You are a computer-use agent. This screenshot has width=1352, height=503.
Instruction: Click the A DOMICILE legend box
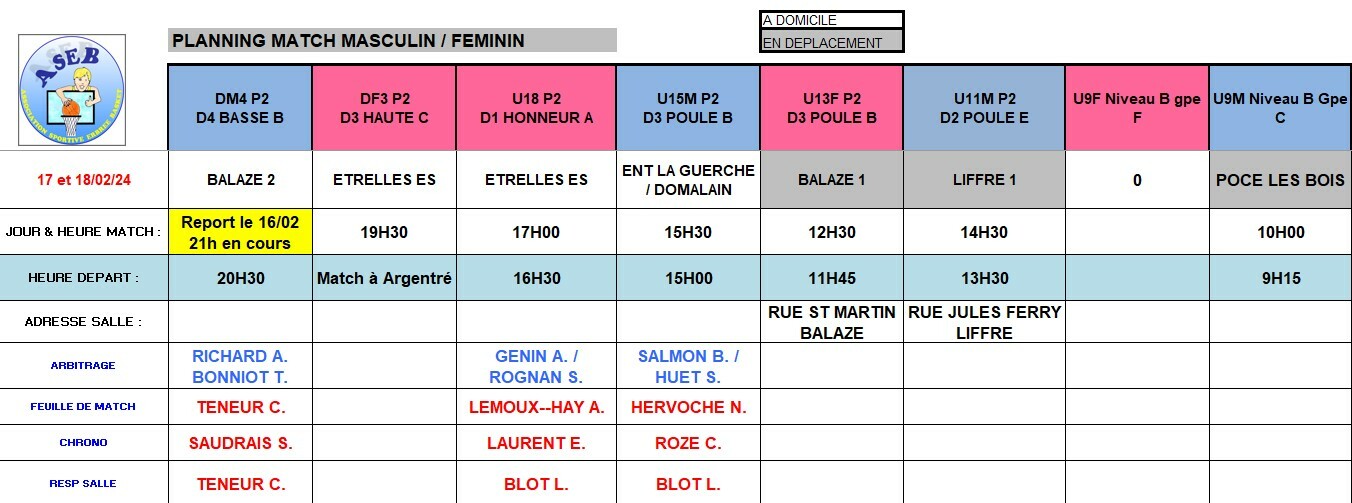pyautogui.click(x=831, y=20)
